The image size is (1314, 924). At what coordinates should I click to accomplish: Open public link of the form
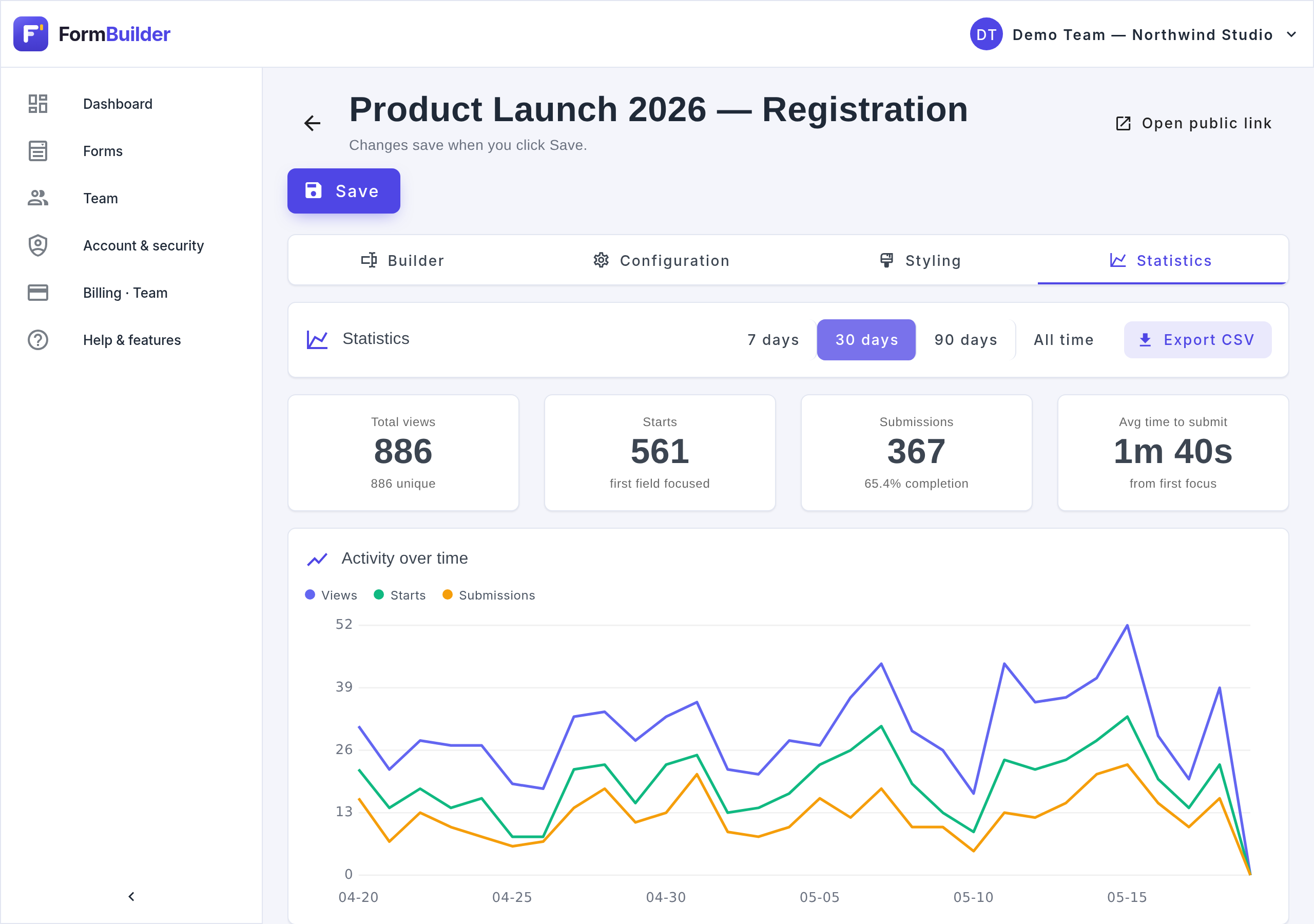pyautogui.click(x=1194, y=123)
